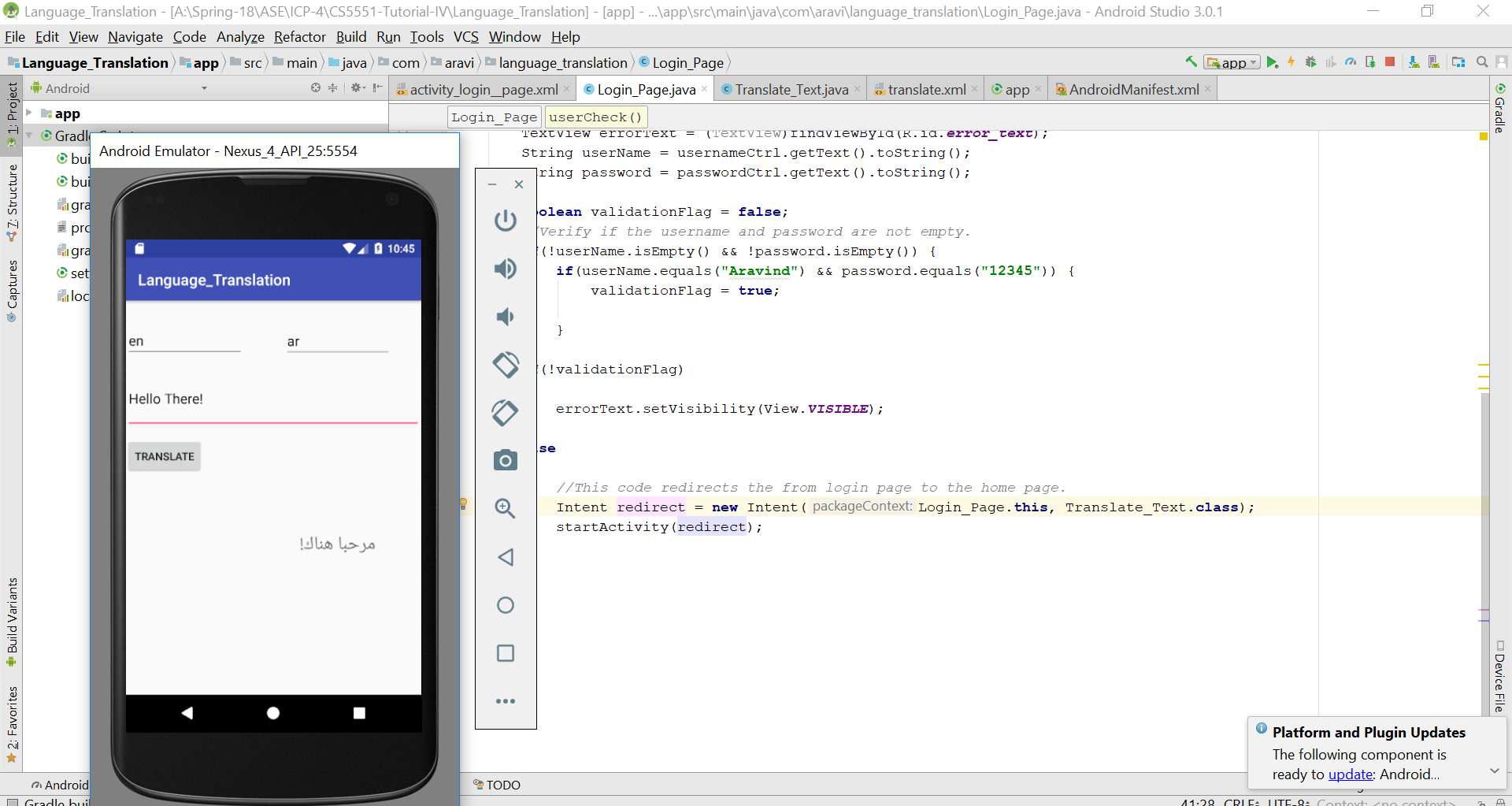
Task: Open the Gradle right side panel
Action: point(1500,108)
